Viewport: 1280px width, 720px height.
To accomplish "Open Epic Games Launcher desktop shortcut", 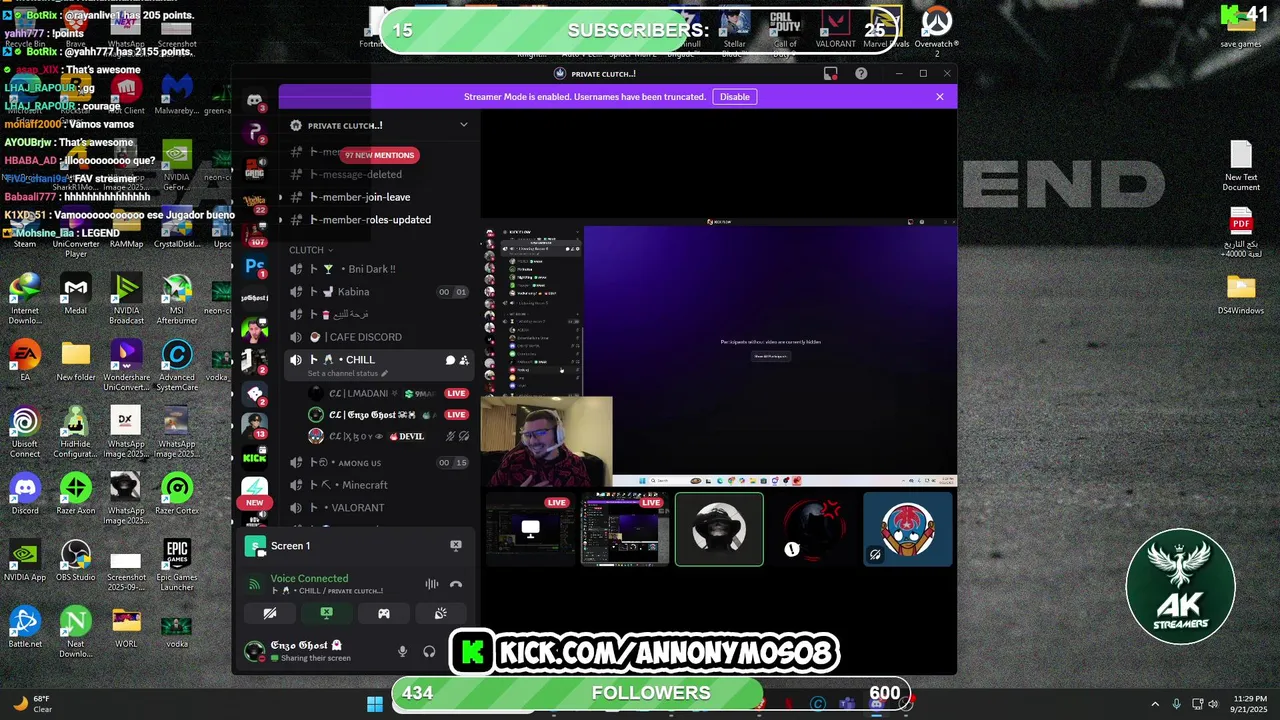I will click(177, 565).
